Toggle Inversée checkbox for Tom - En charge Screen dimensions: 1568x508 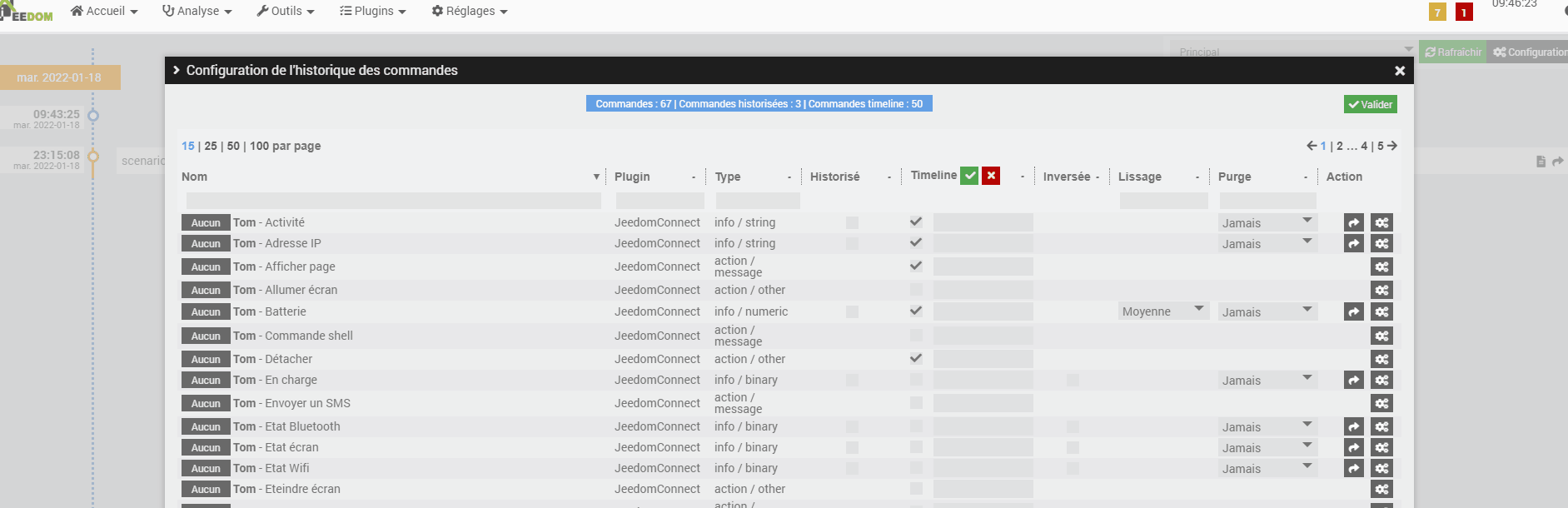pyautogui.click(x=1073, y=380)
